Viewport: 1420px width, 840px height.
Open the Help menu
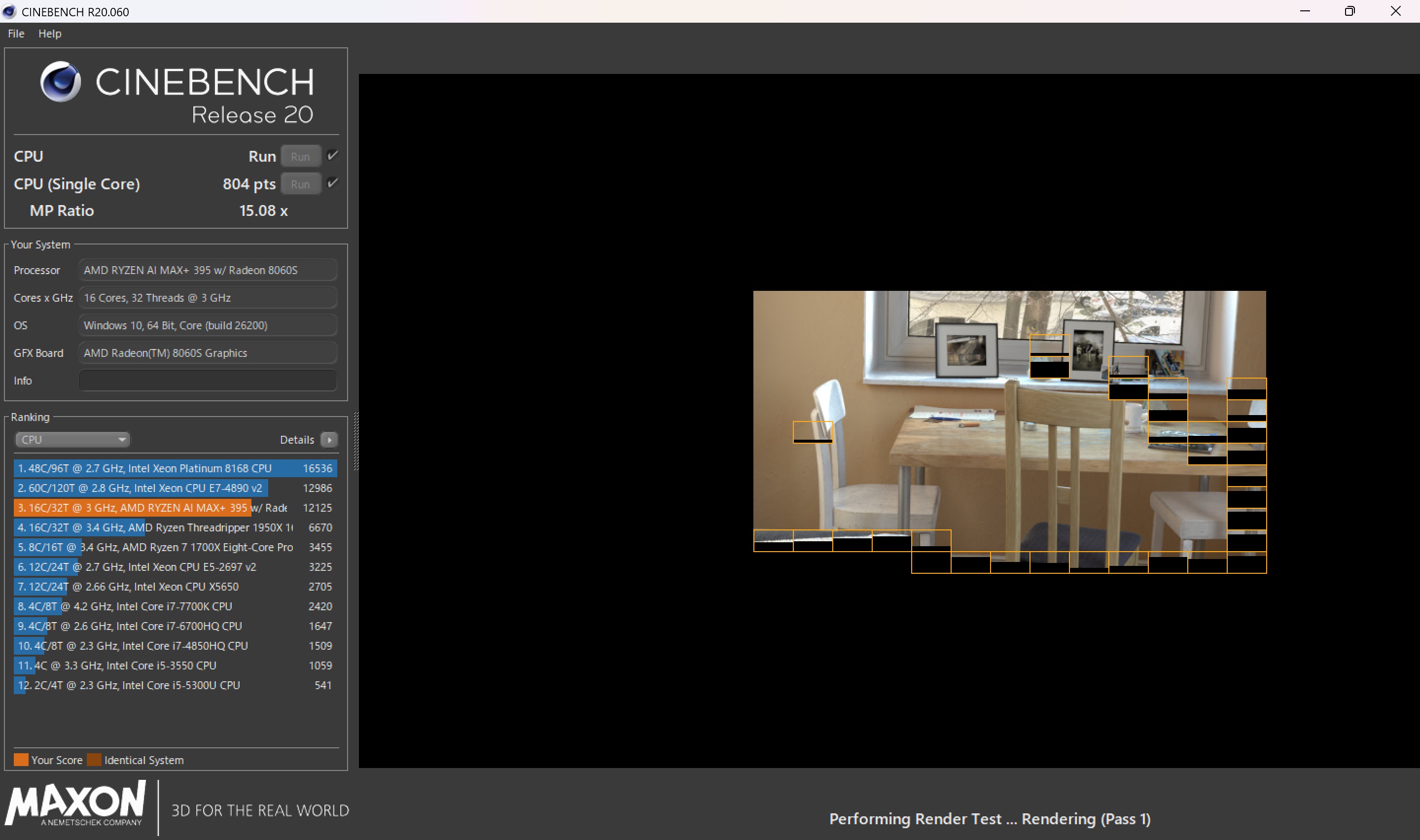tap(50, 34)
